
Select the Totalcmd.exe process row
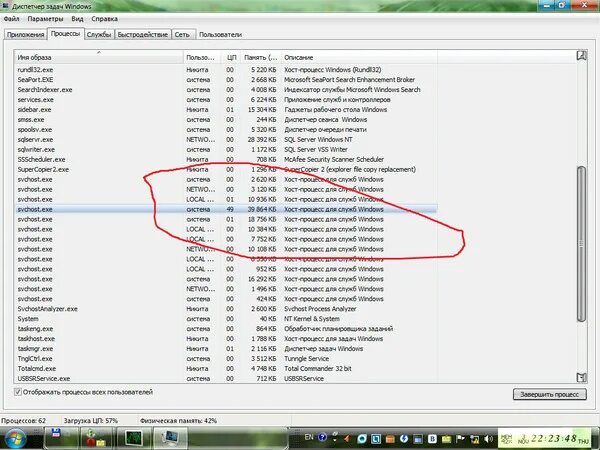[x=226, y=368]
